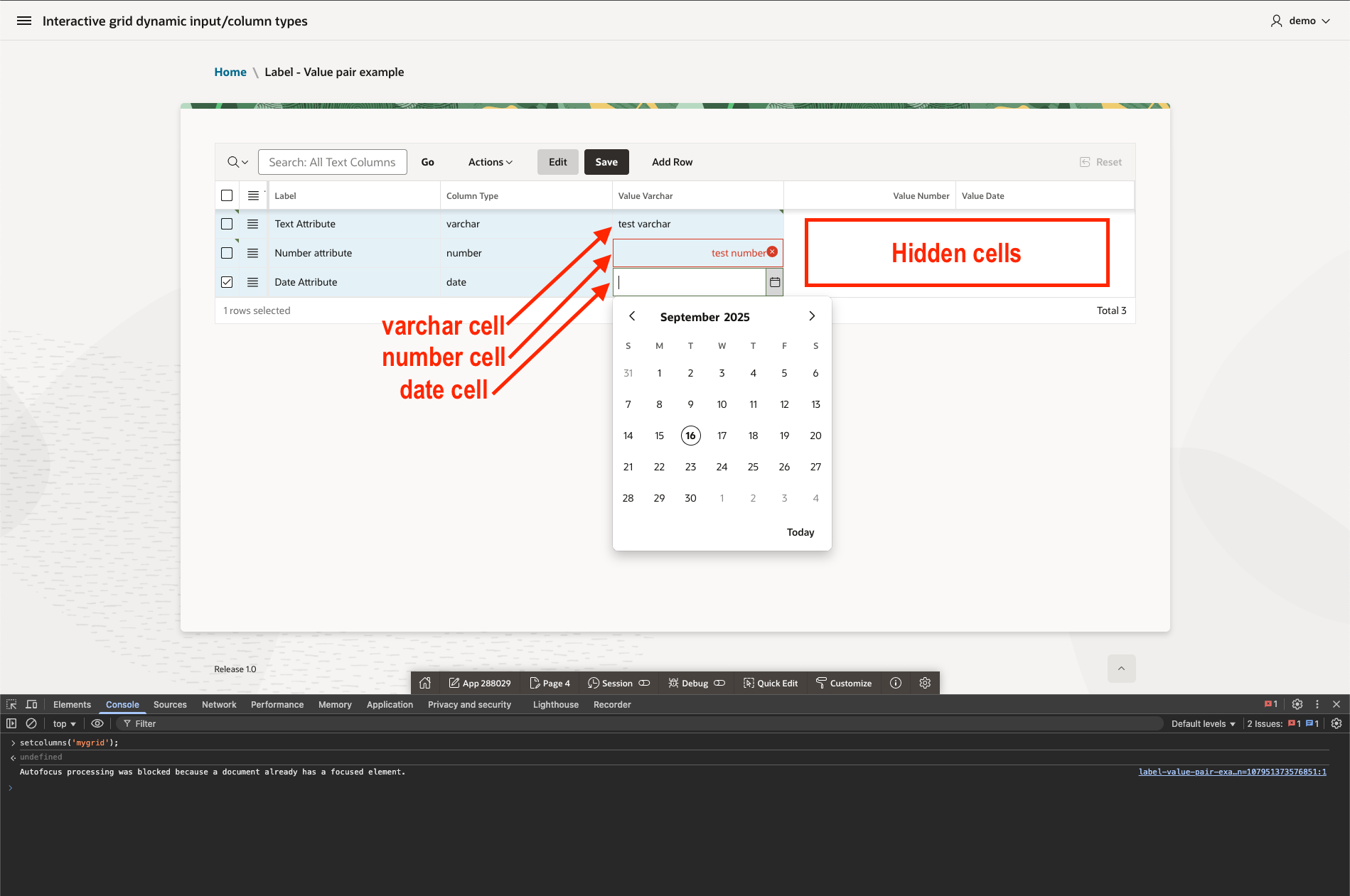Expand the Actions dropdown menu
The height and width of the screenshot is (896, 1350).
point(490,162)
